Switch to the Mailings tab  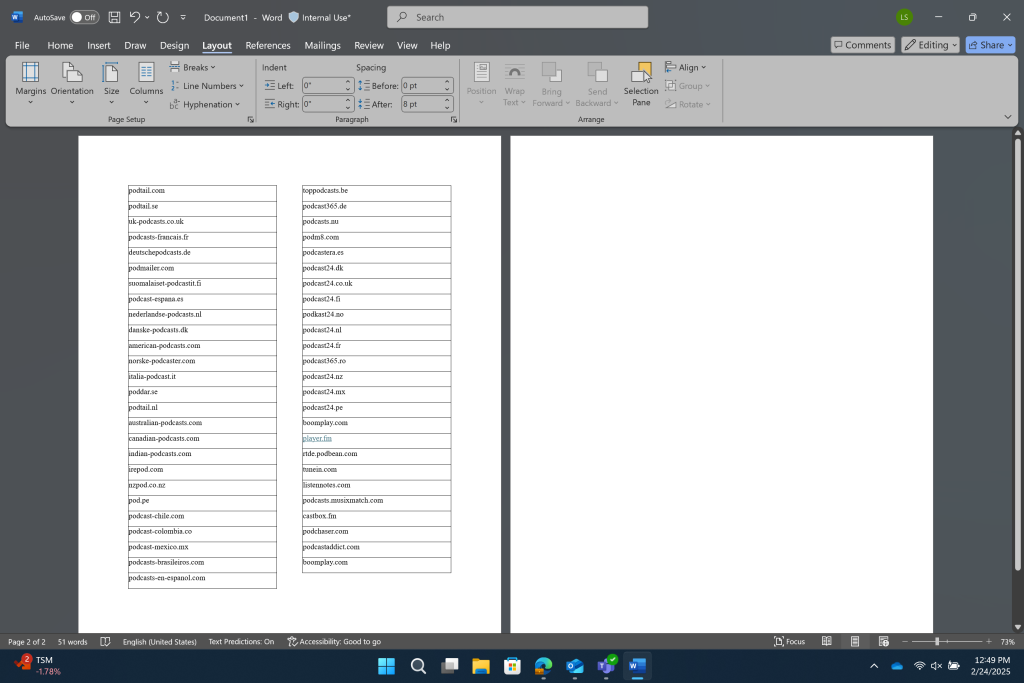pos(323,45)
